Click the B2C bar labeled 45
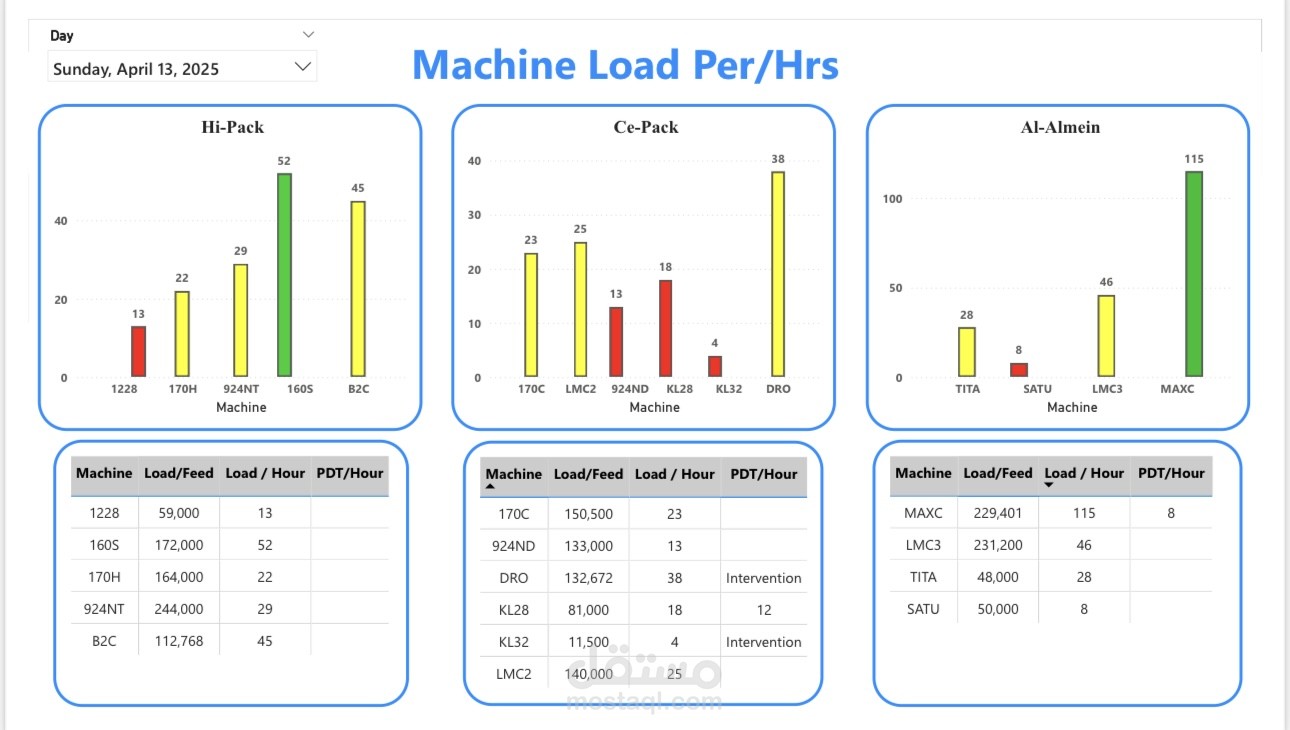Image resolution: width=1290 pixels, height=730 pixels. [358, 289]
